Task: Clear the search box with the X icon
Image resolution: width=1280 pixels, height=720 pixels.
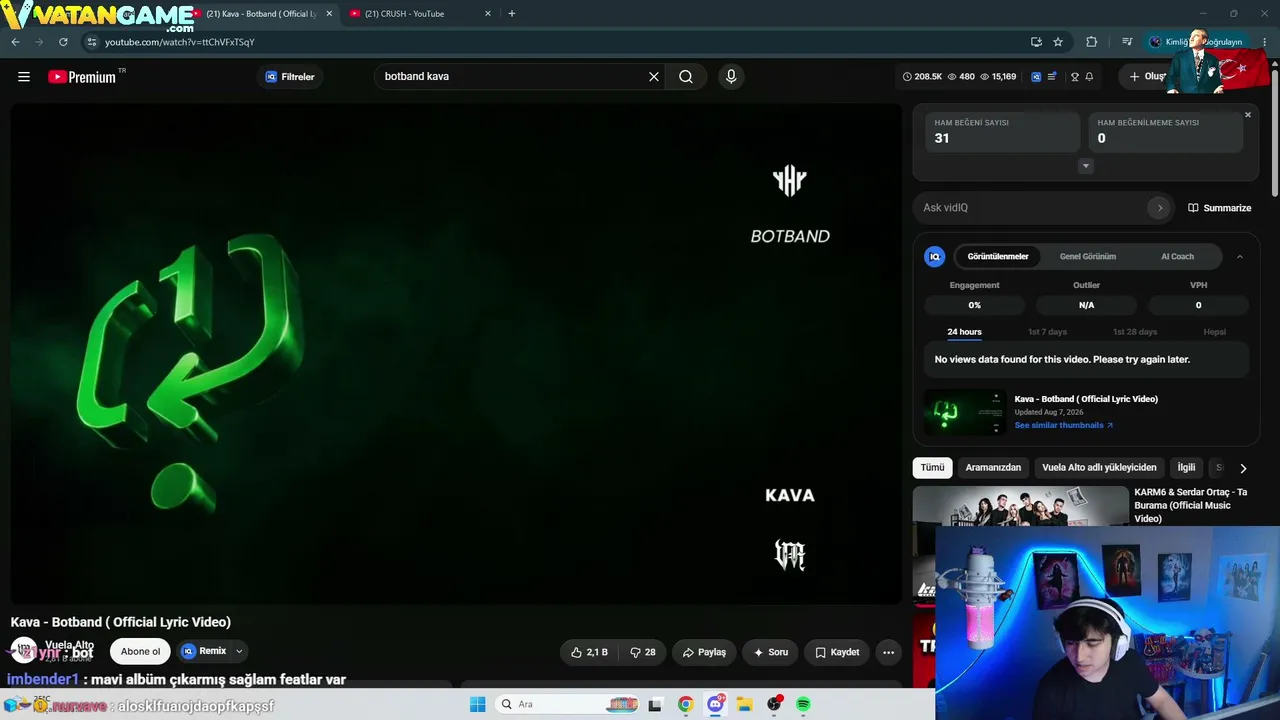Action: [654, 77]
